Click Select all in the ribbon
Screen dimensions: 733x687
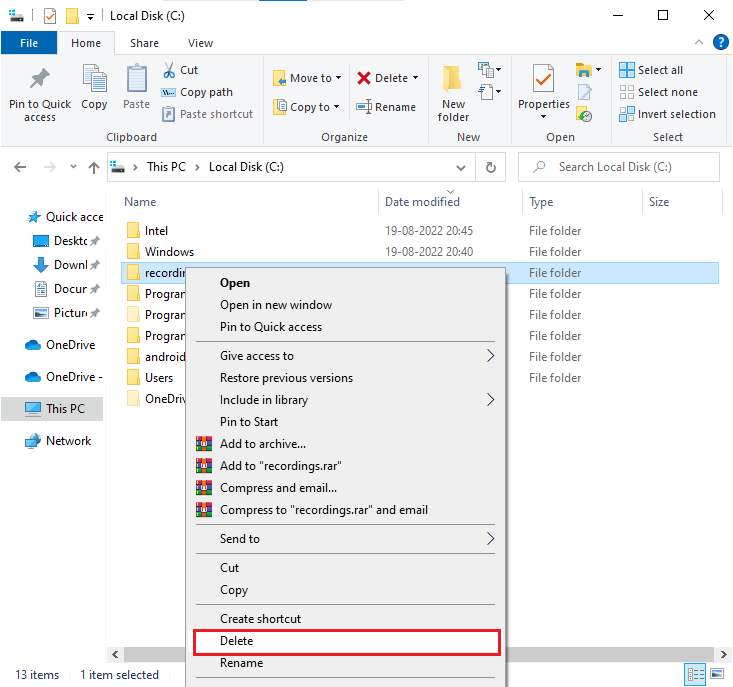651,70
